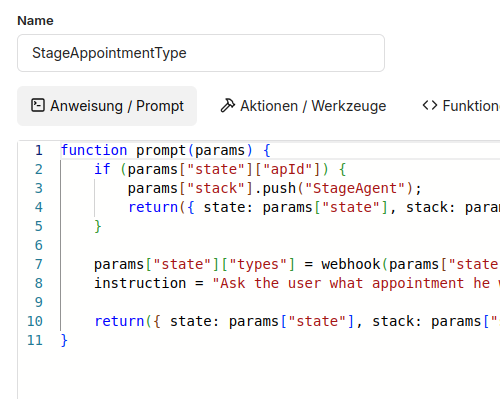Click the 'if' keyword on line 2
The image size is (500, 400).
click(102, 169)
